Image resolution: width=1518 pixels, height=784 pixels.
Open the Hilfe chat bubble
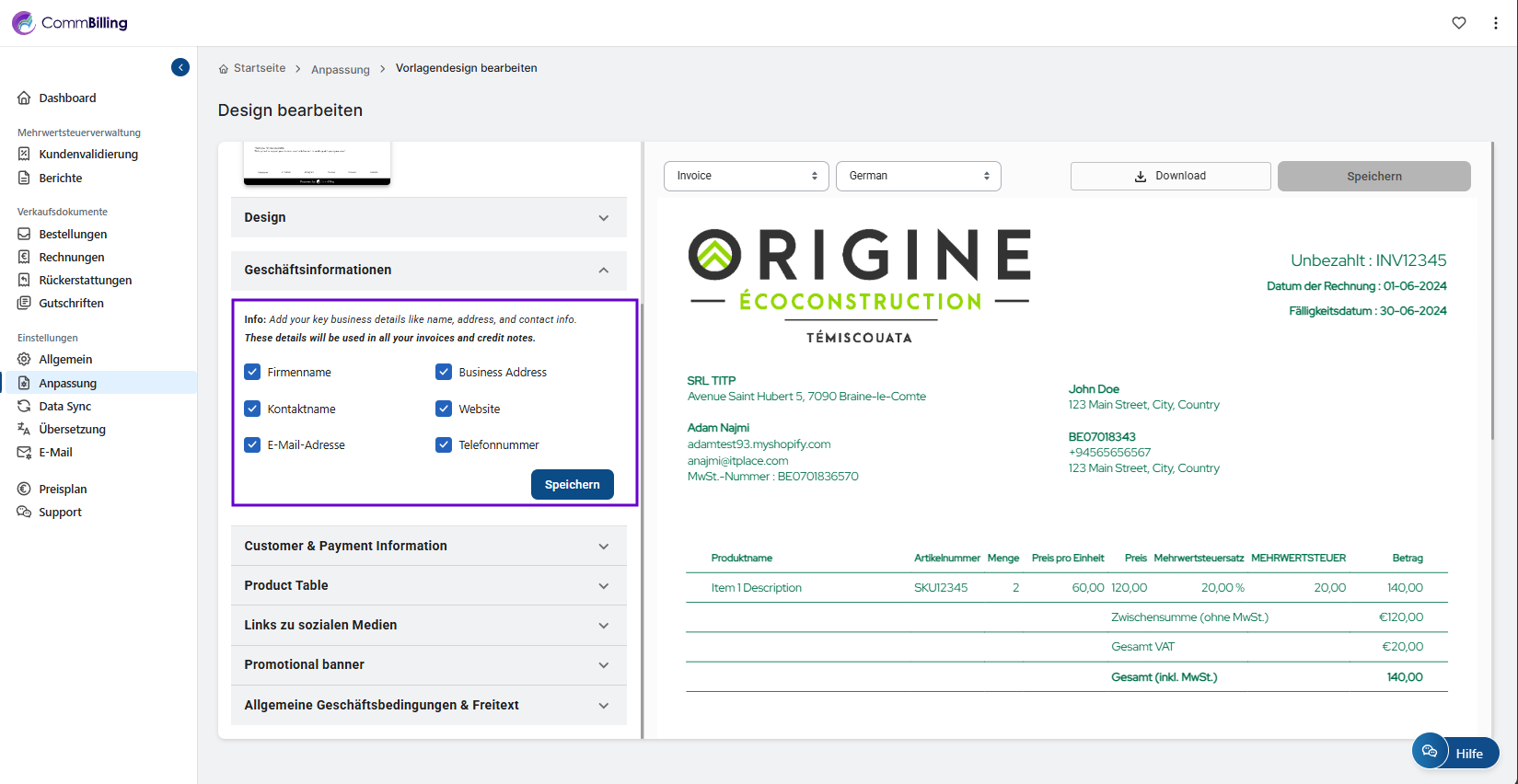click(1430, 752)
